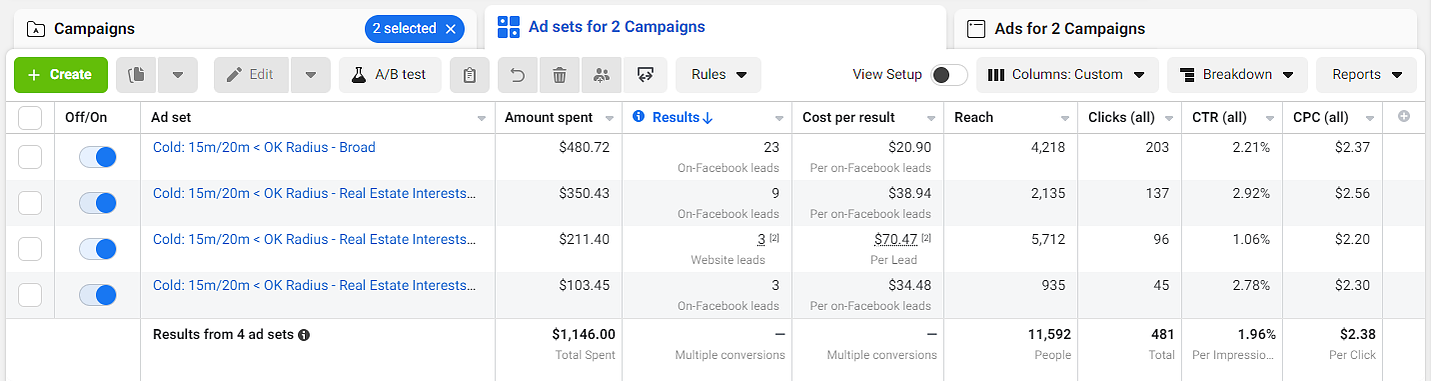Delete selected ad sets with trash icon
This screenshot has height=381, width=1431.
pos(560,75)
